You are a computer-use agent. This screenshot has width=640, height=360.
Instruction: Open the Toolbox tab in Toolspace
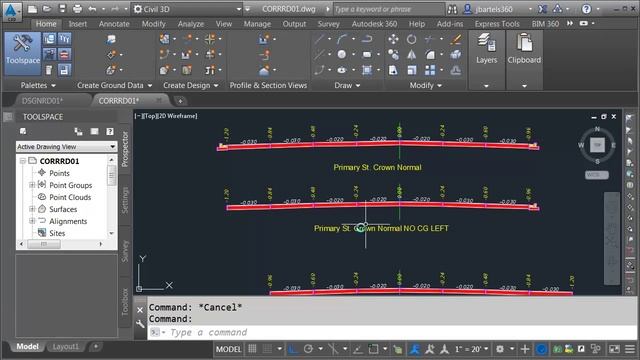(x=125, y=302)
